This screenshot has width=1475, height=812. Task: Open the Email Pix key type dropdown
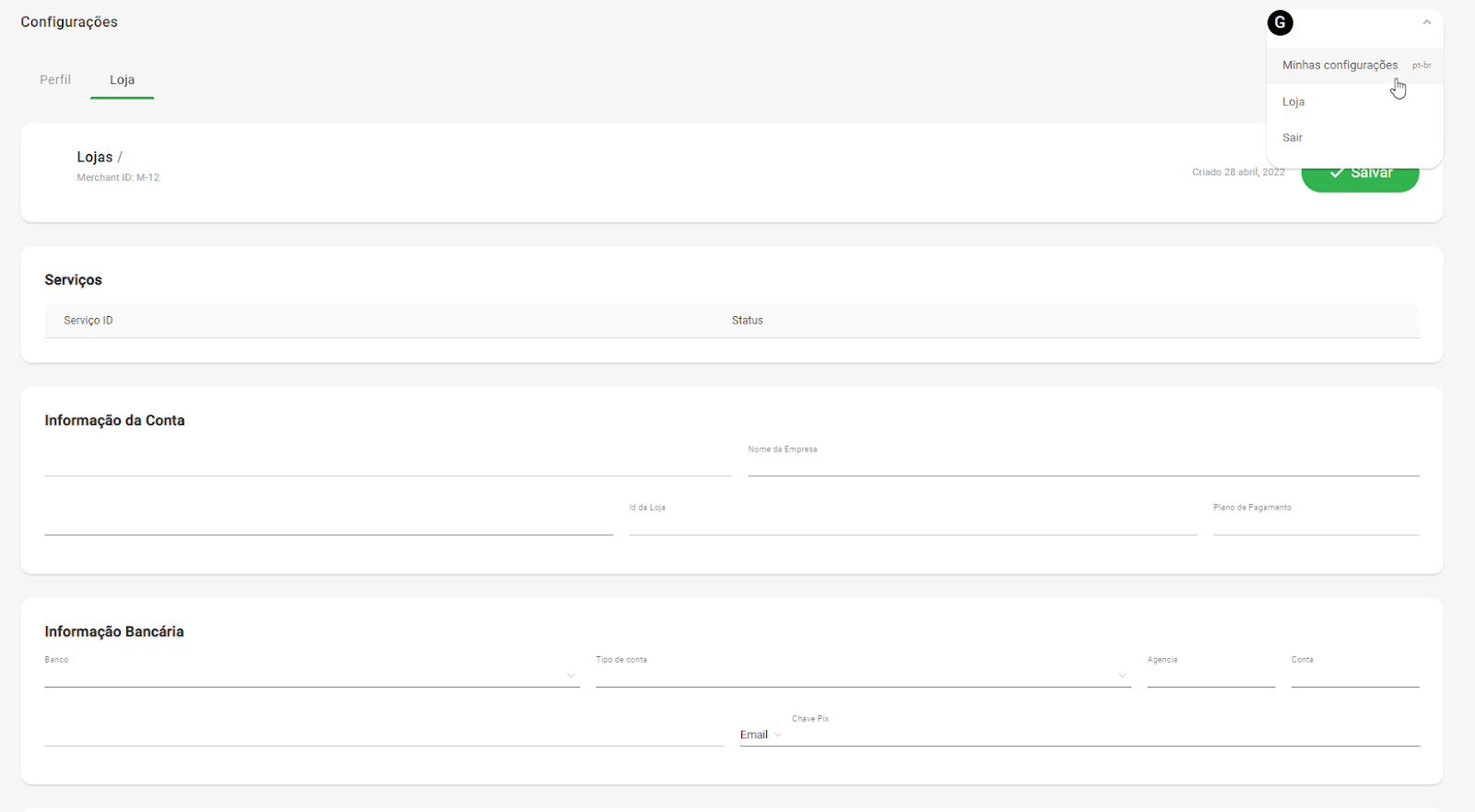(761, 736)
